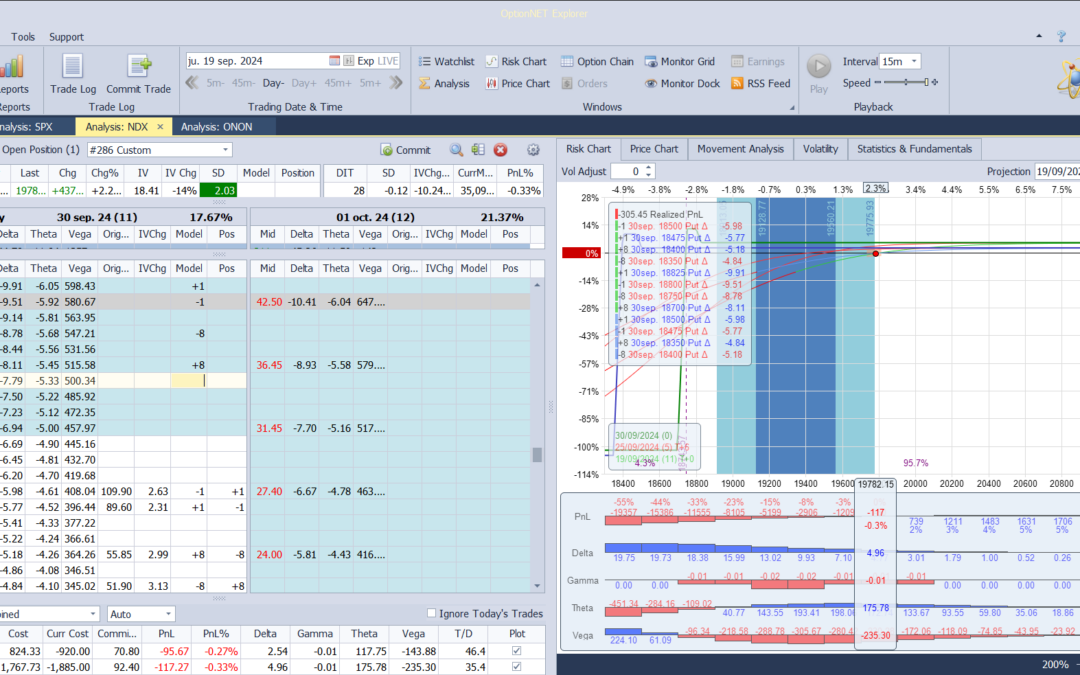Click the Excel export icon beside Commit
The image size is (1080, 675).
(x=478, y=149)
